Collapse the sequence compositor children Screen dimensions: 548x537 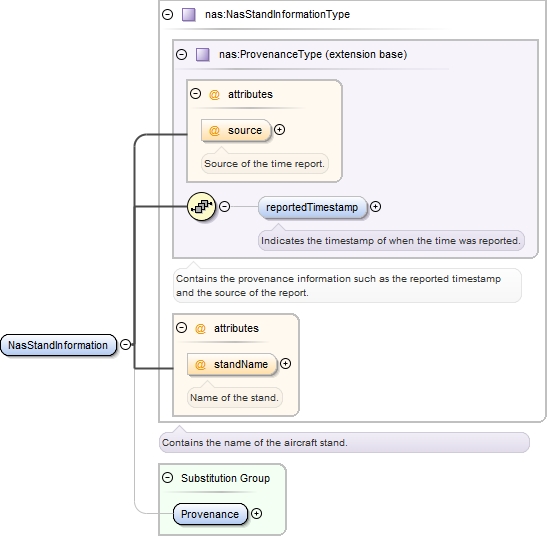click(224, 206)
